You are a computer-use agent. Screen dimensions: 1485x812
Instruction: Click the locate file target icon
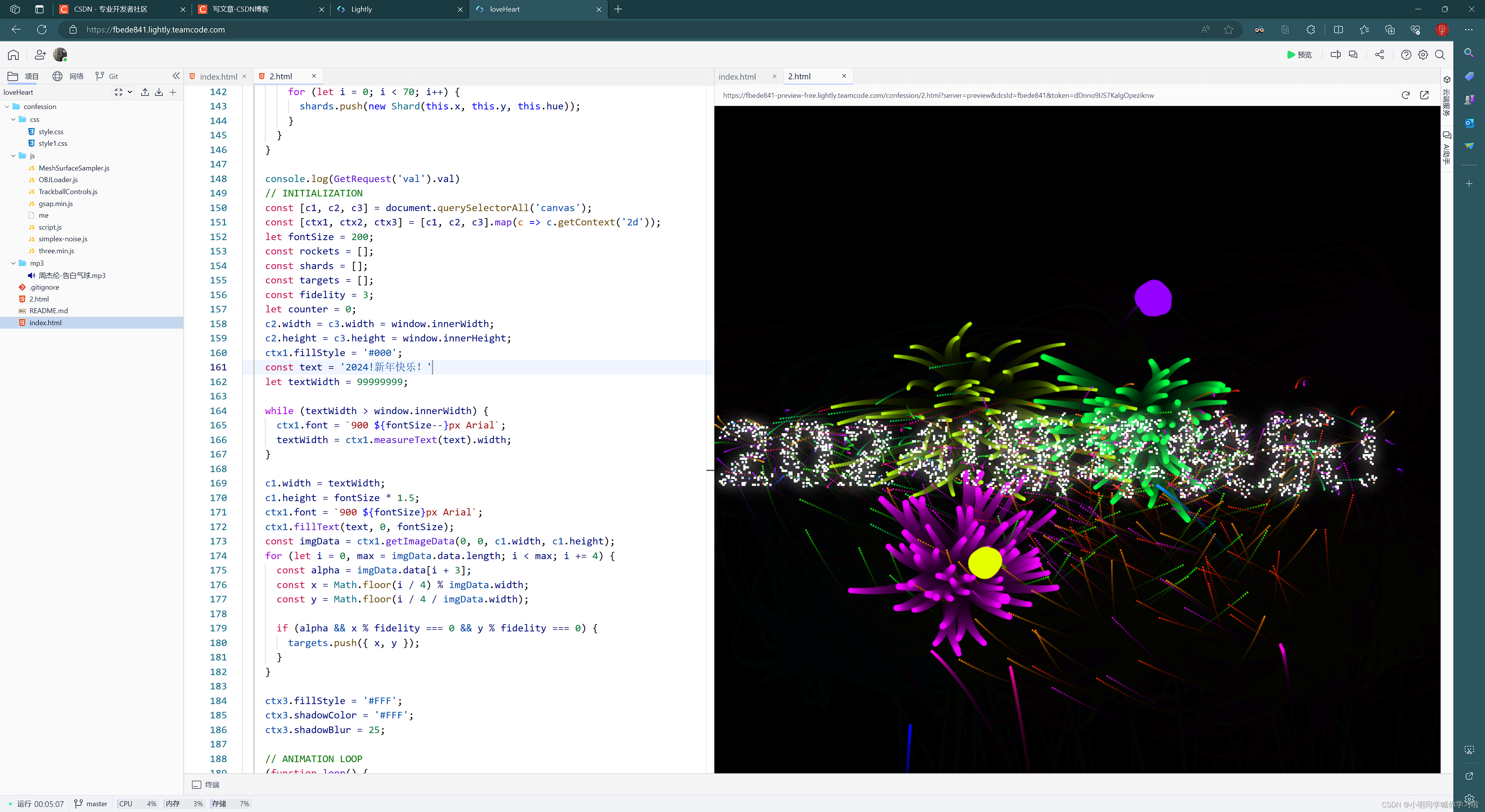pyautogui.click(x=118, y=92)
